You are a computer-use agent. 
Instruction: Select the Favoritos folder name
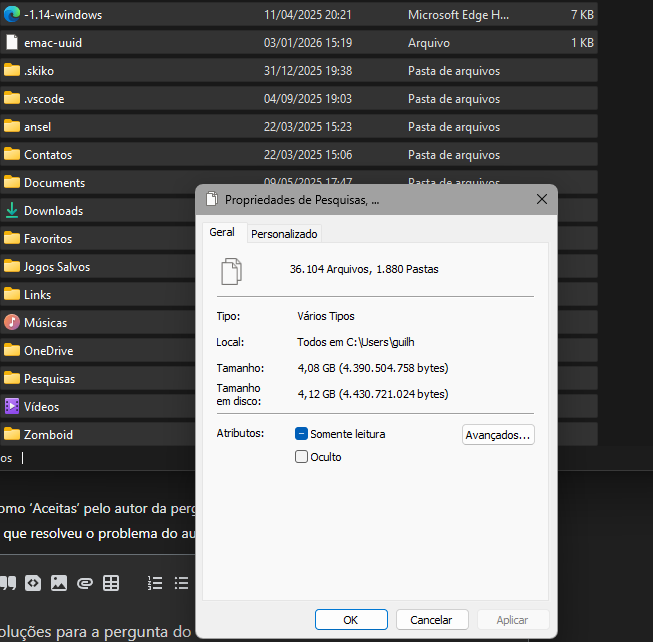pos(48,239)
